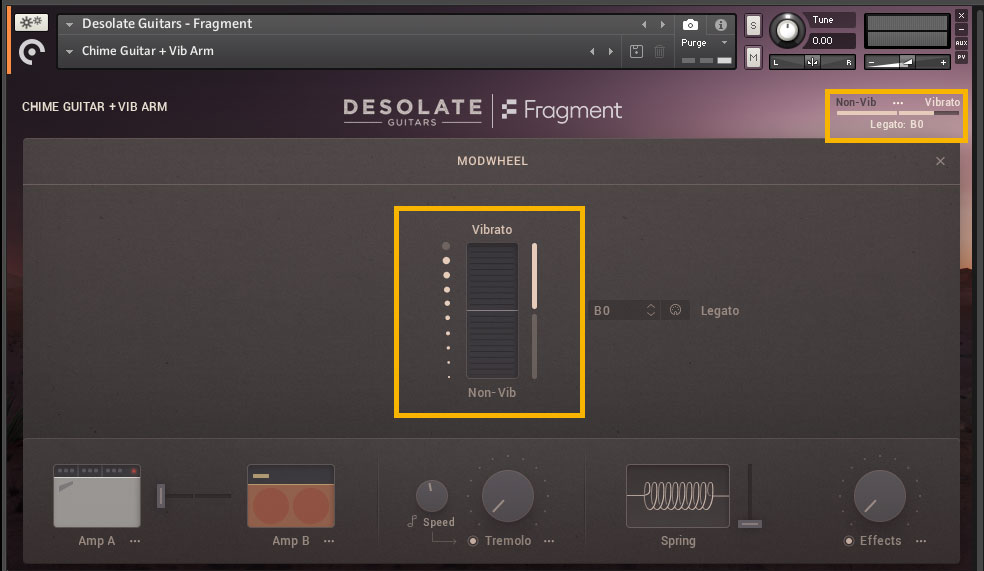Select the Vibrato articulation label at top right

click(942, 102)
